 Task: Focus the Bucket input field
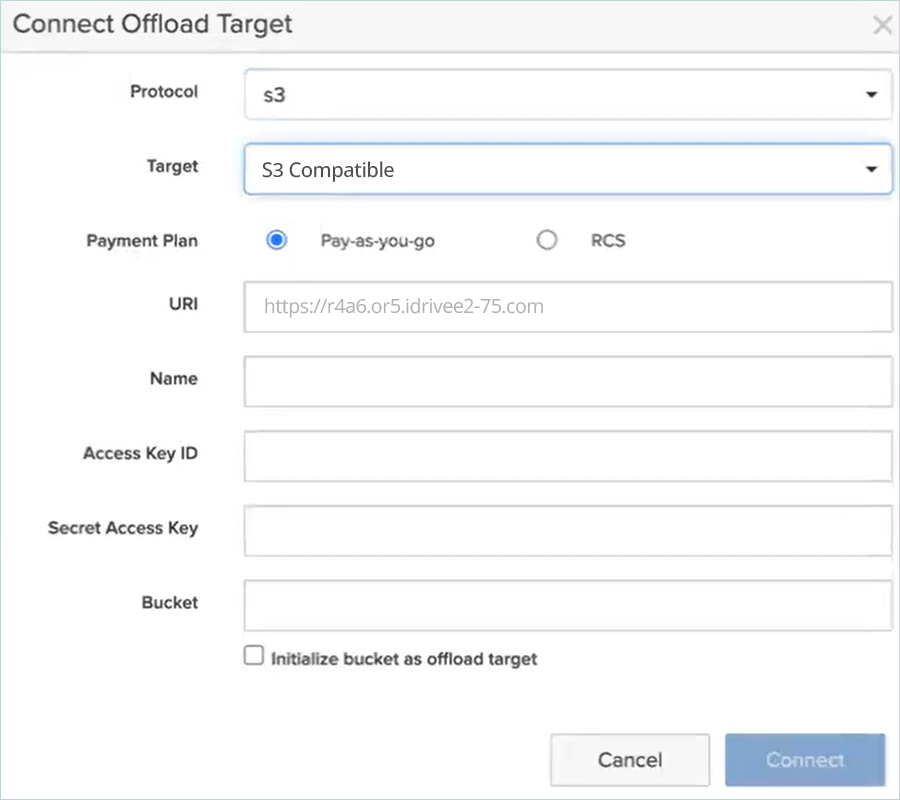[568, 605]
